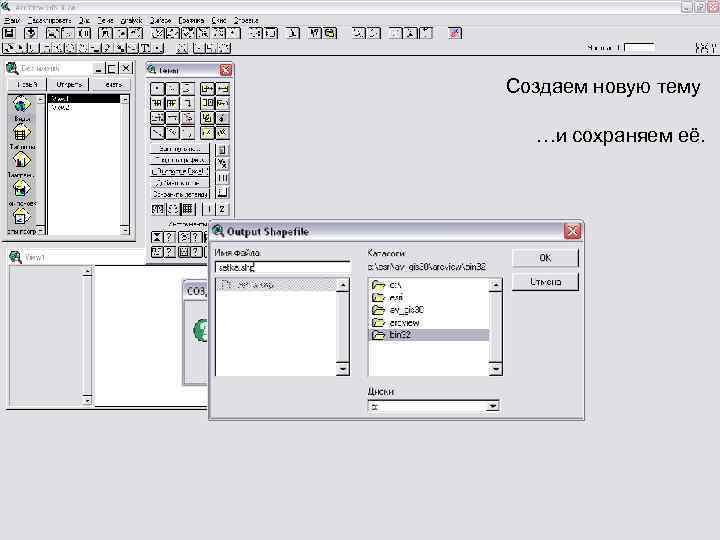The height and width of the screenshot is (540, 720).
Task: Open the Редактировать menu
Action: point(49,20)
